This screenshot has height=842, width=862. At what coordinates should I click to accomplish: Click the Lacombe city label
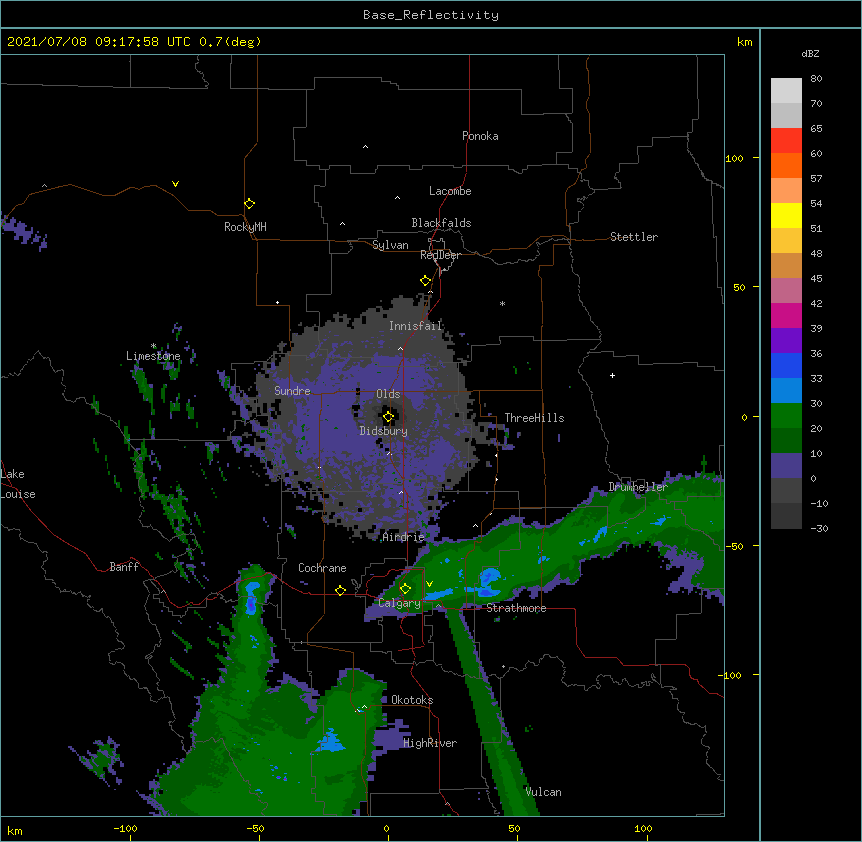(450, 191)
